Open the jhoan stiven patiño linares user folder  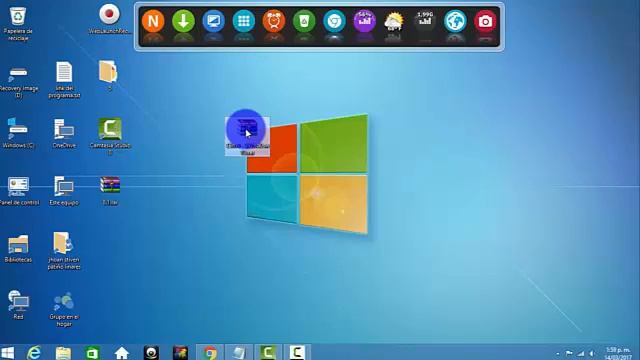click(x=64, y=251)
